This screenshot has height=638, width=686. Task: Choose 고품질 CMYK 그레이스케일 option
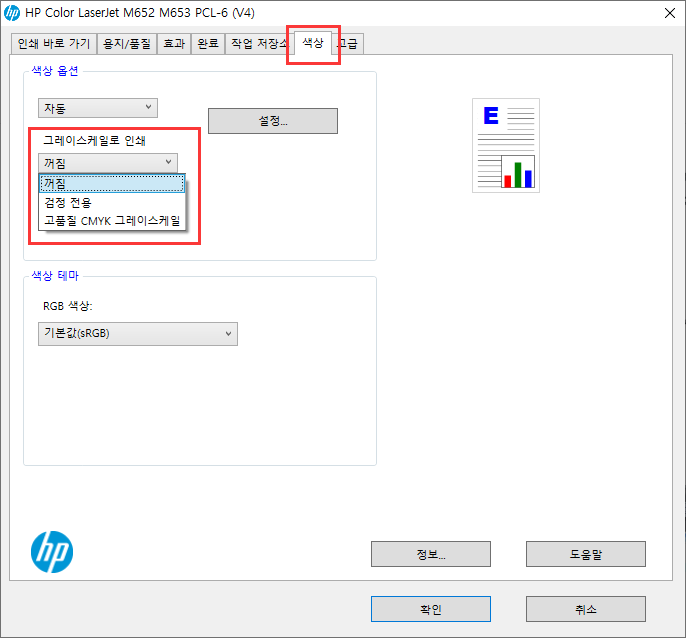point(112,221)
